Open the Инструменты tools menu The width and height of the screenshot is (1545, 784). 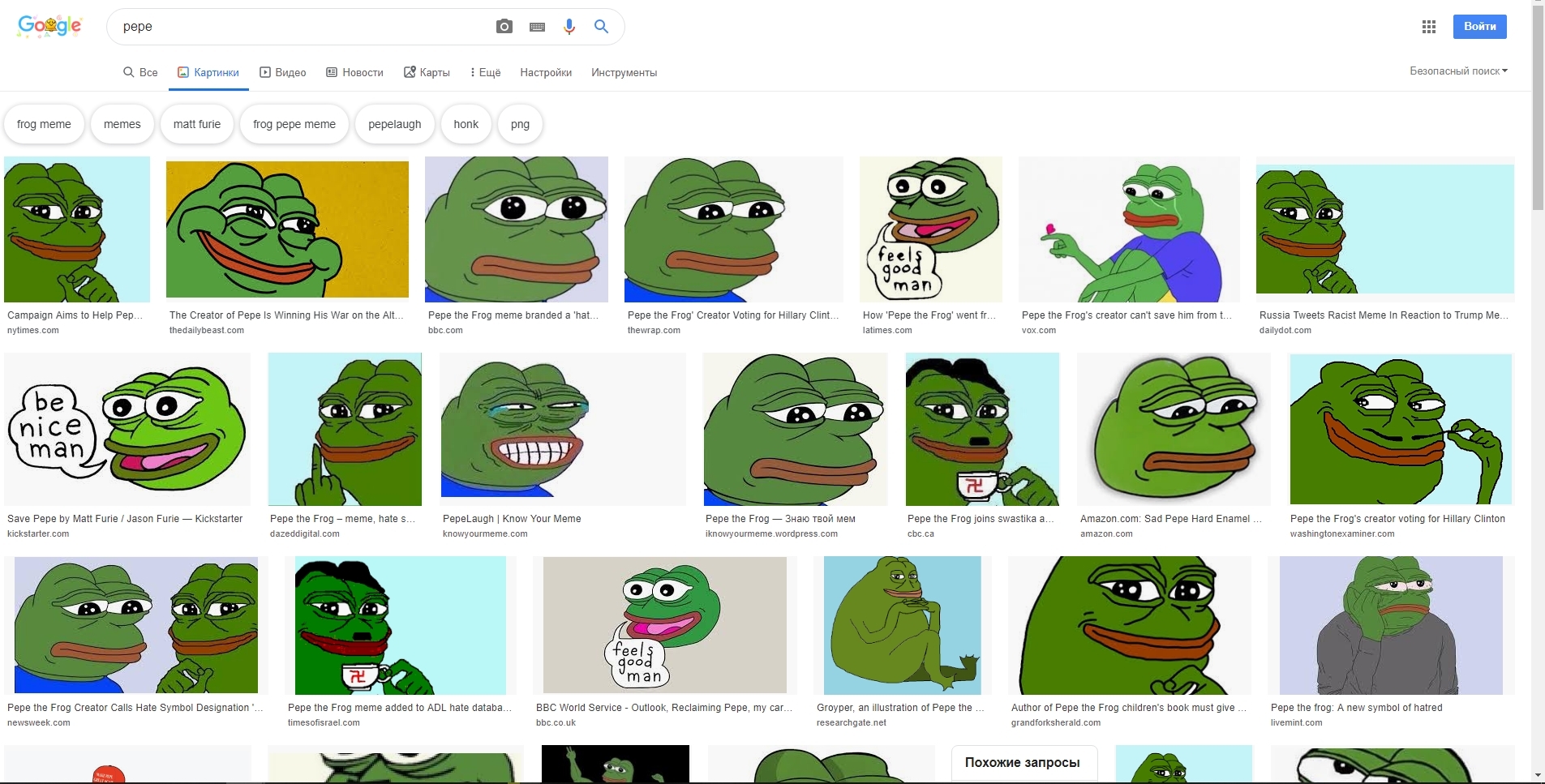[624, 72]
